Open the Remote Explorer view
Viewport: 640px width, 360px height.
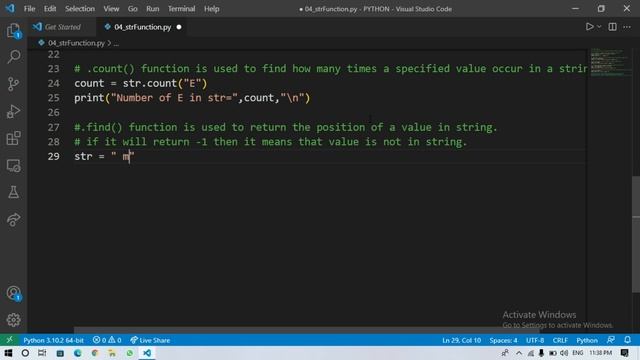[13, 166]
